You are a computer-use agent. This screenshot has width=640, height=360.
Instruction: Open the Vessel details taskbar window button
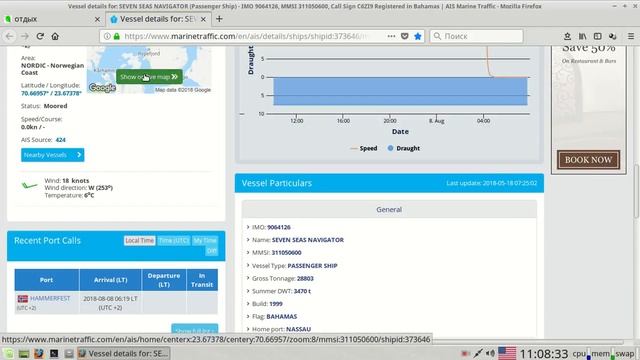coord(123,353)
